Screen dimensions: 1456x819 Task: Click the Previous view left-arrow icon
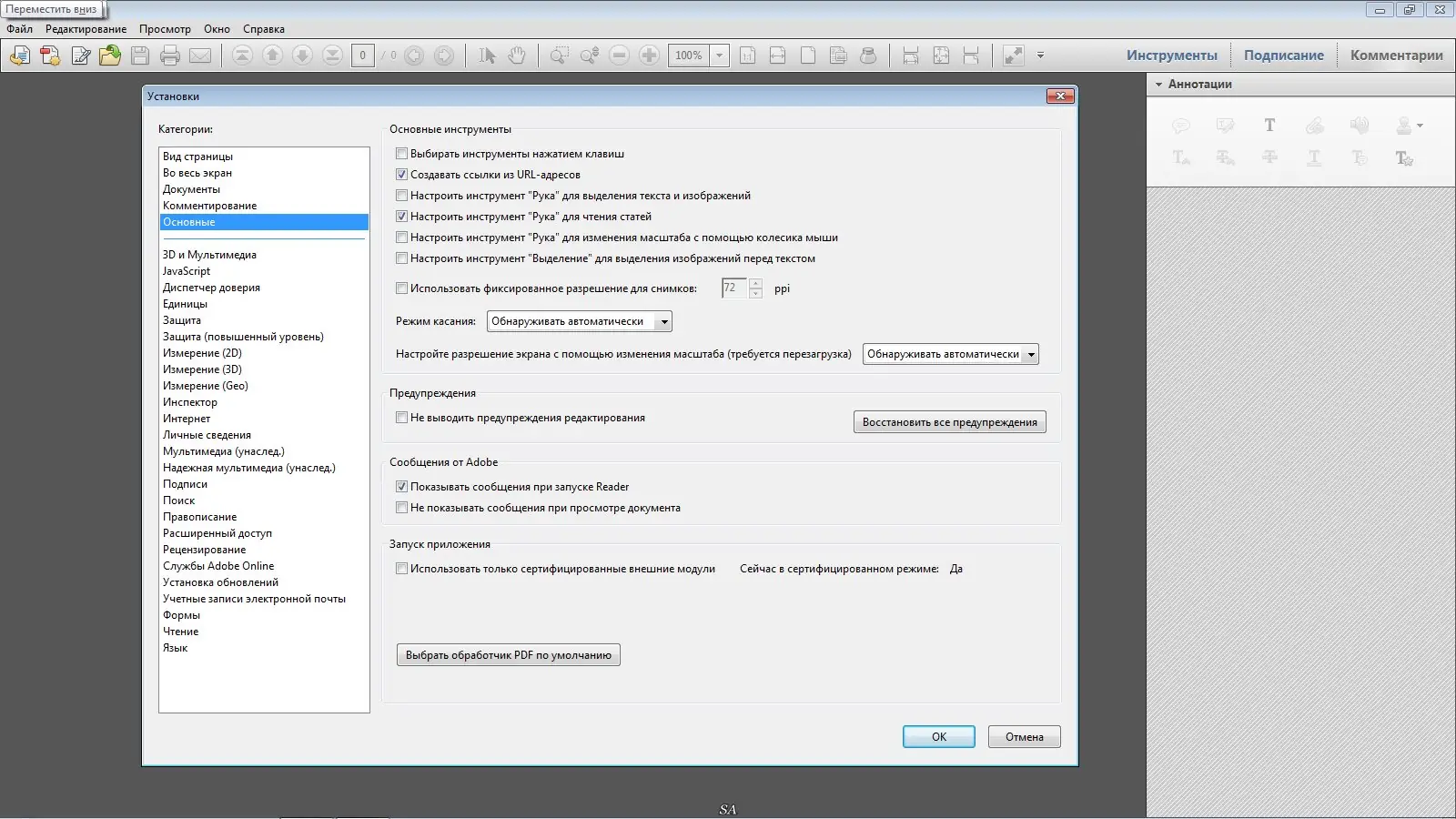click(x=414, y=56)
